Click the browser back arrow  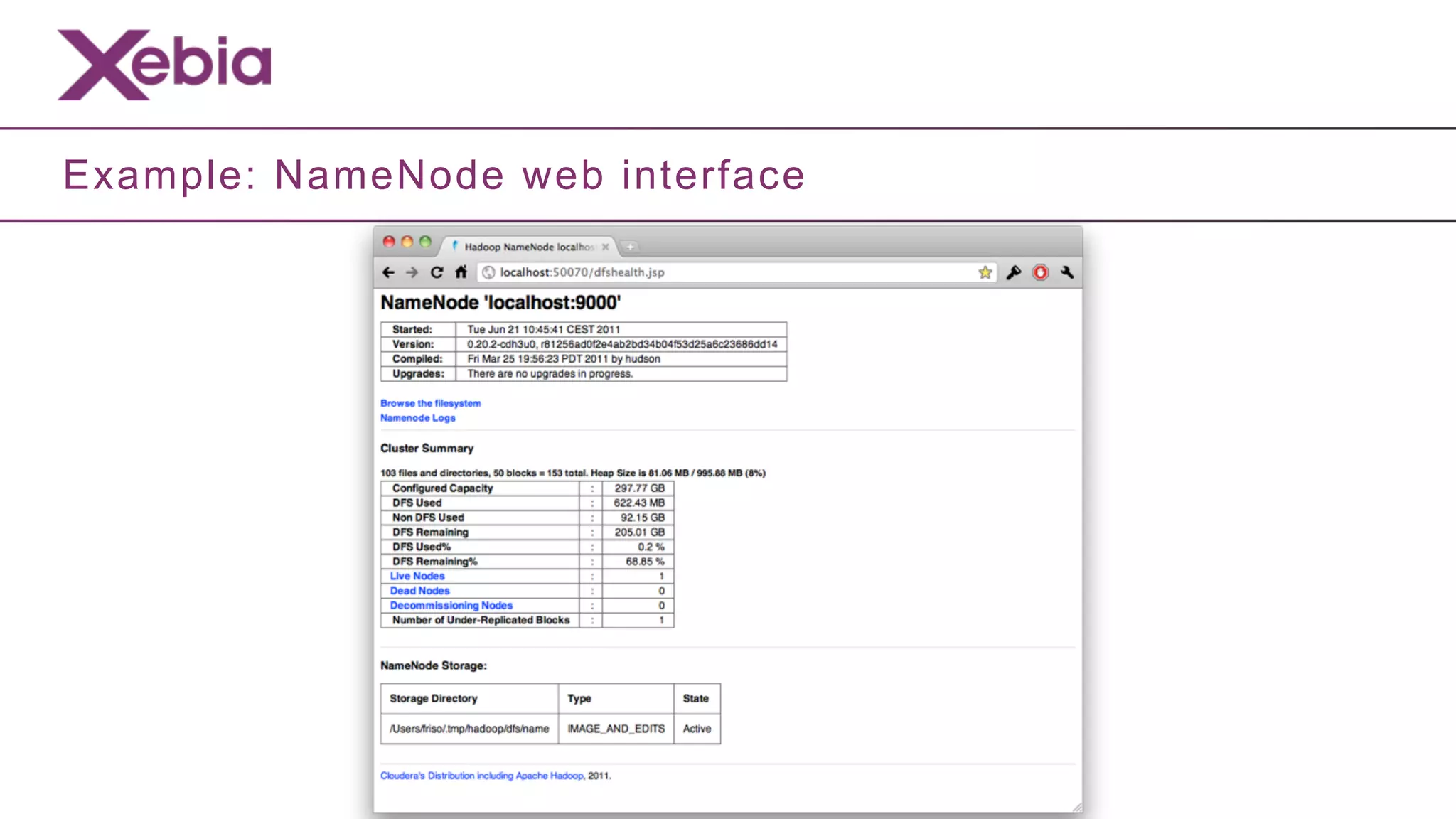tap(388, 272)
